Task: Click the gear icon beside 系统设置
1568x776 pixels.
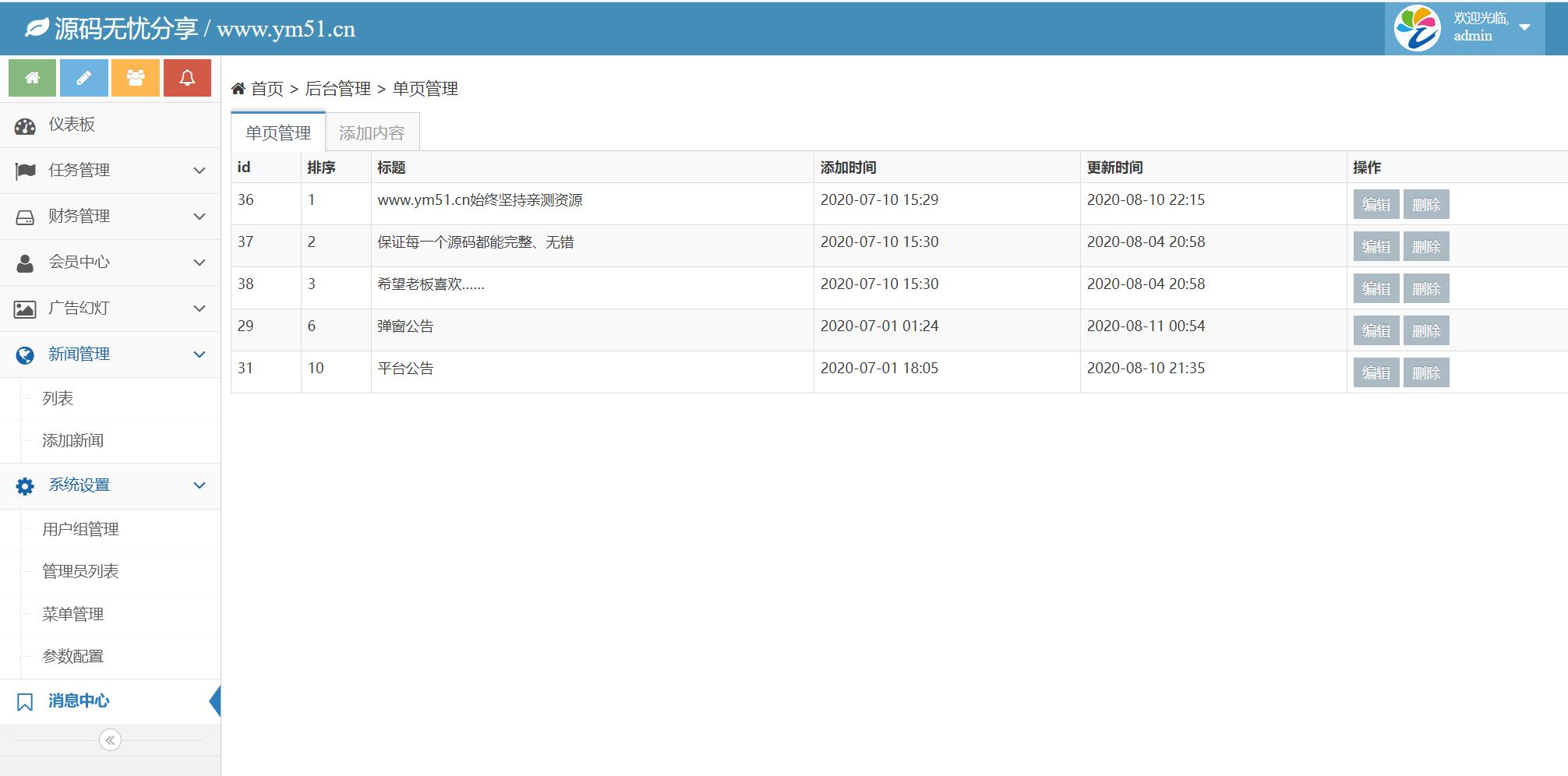Action: click(25, 486)
